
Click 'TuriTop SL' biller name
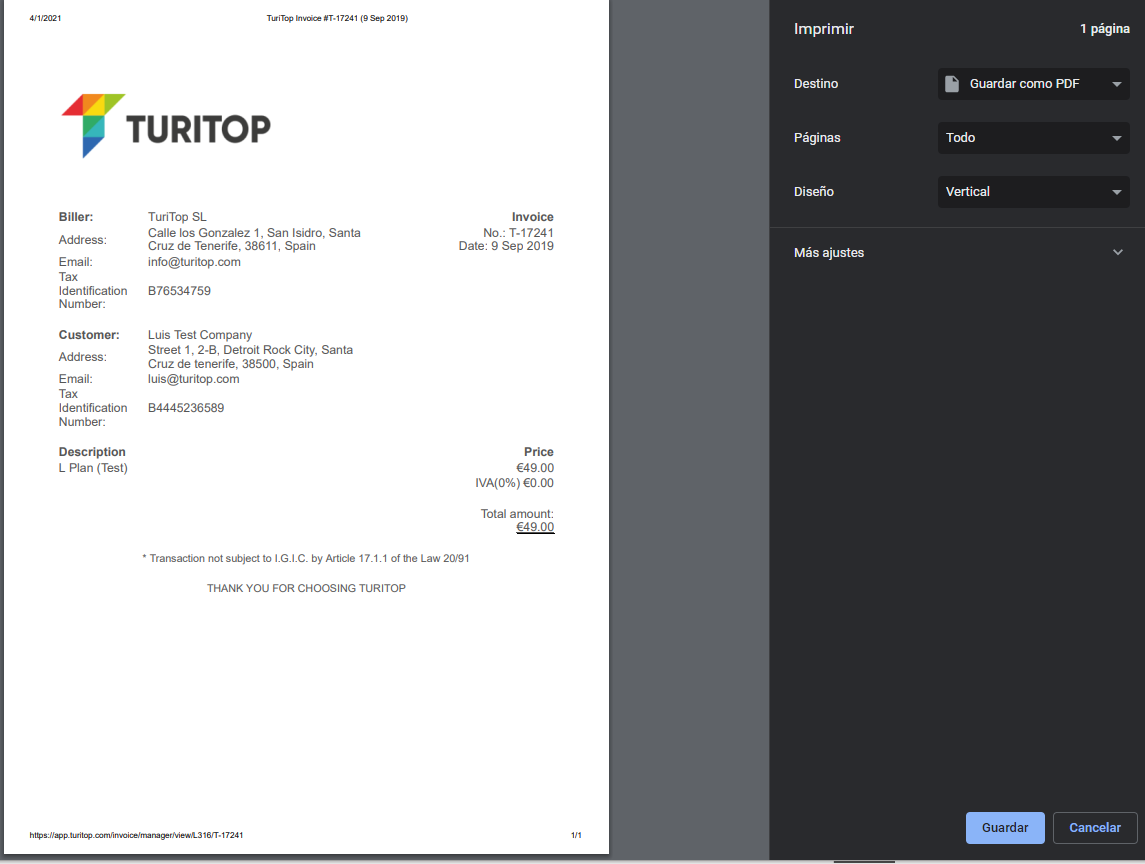click(x=177, y=217)
